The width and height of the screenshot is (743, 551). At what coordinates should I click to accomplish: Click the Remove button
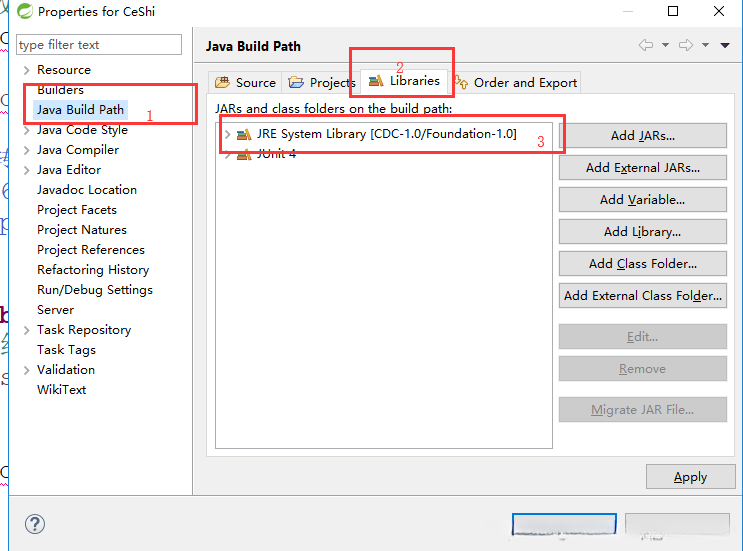(x=643, y=369)
